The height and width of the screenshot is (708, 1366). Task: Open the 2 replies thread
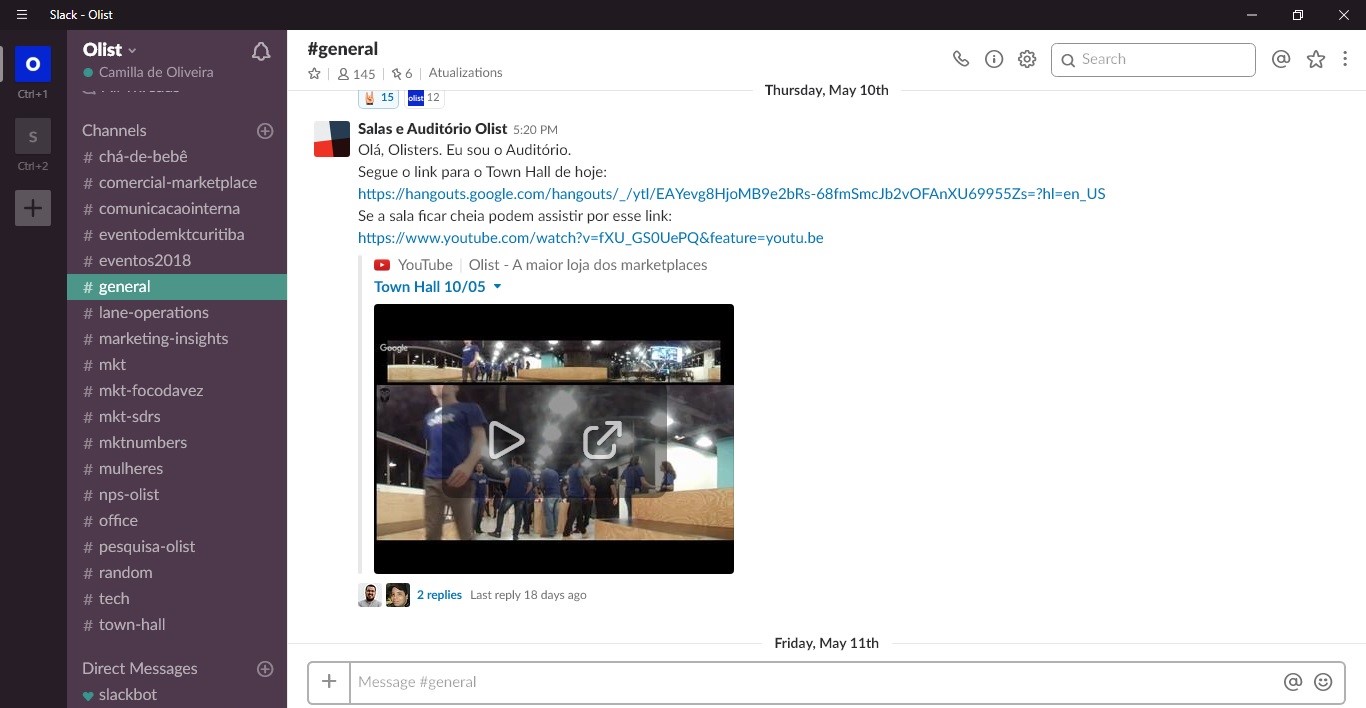tap(439, 595)
